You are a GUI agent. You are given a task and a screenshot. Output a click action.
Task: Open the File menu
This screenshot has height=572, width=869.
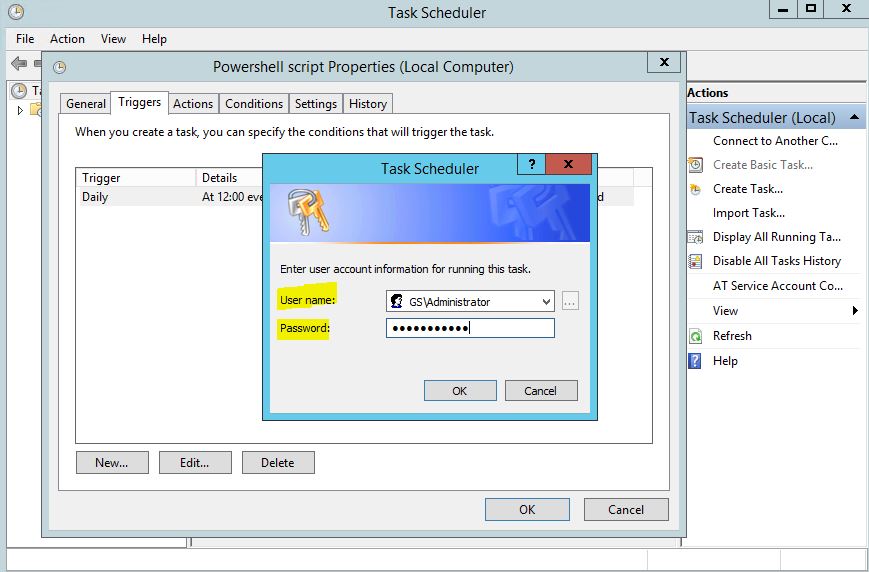tap(25, 39)
